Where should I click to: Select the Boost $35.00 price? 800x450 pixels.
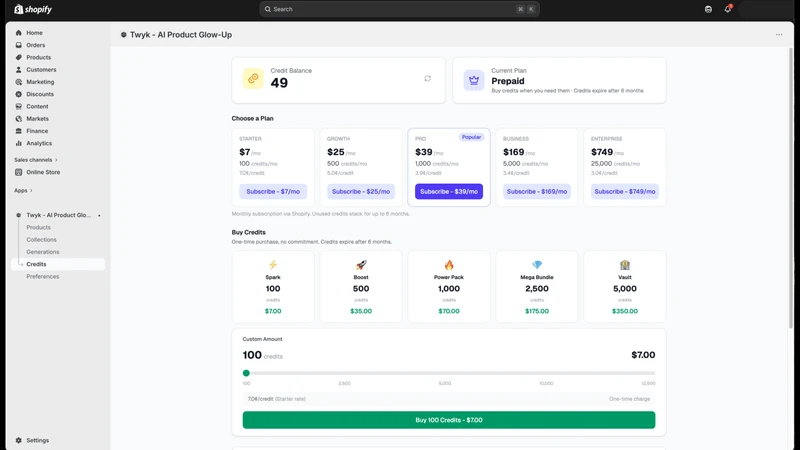coord(361,311)
